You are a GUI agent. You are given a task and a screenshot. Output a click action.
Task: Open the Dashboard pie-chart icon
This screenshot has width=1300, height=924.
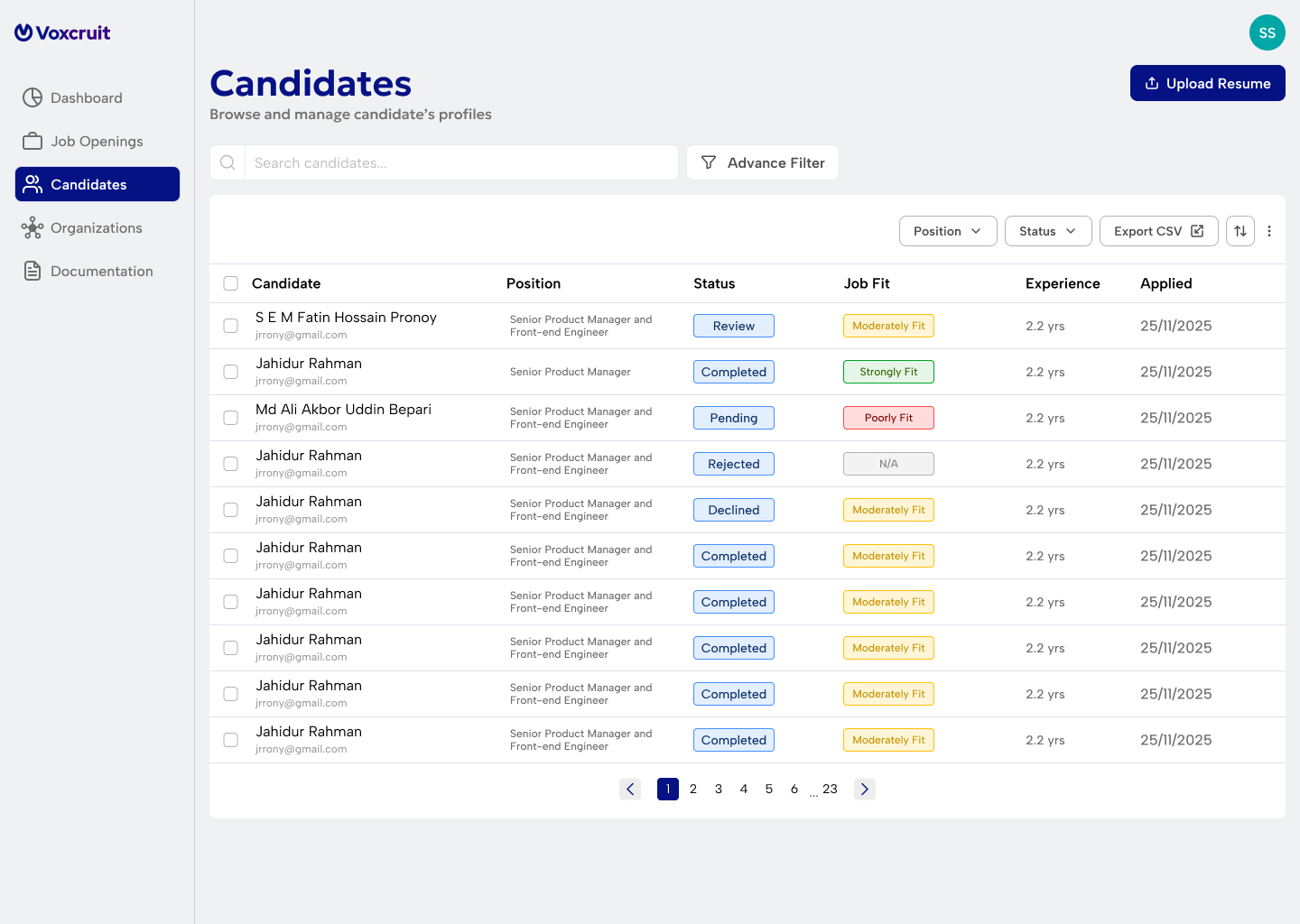tap(32, 97)
